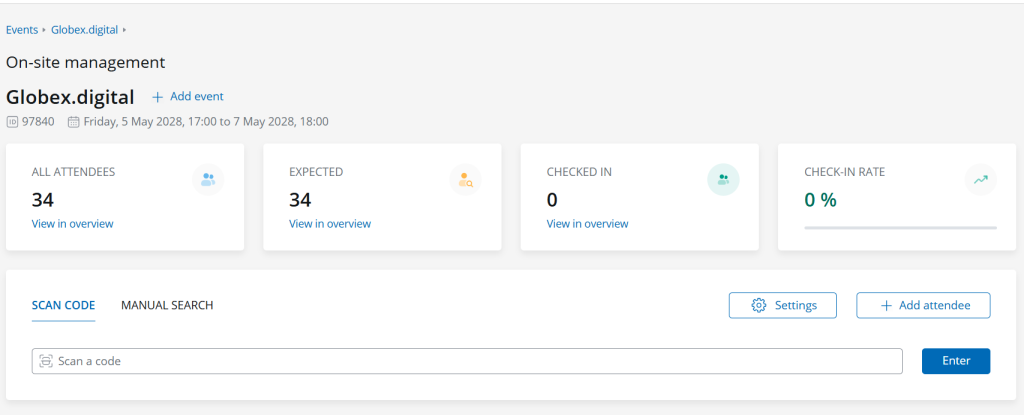The width and height of the screenshot is (1024, 415).
Task: Open the Settings button
Action: [x=783, y=305]
